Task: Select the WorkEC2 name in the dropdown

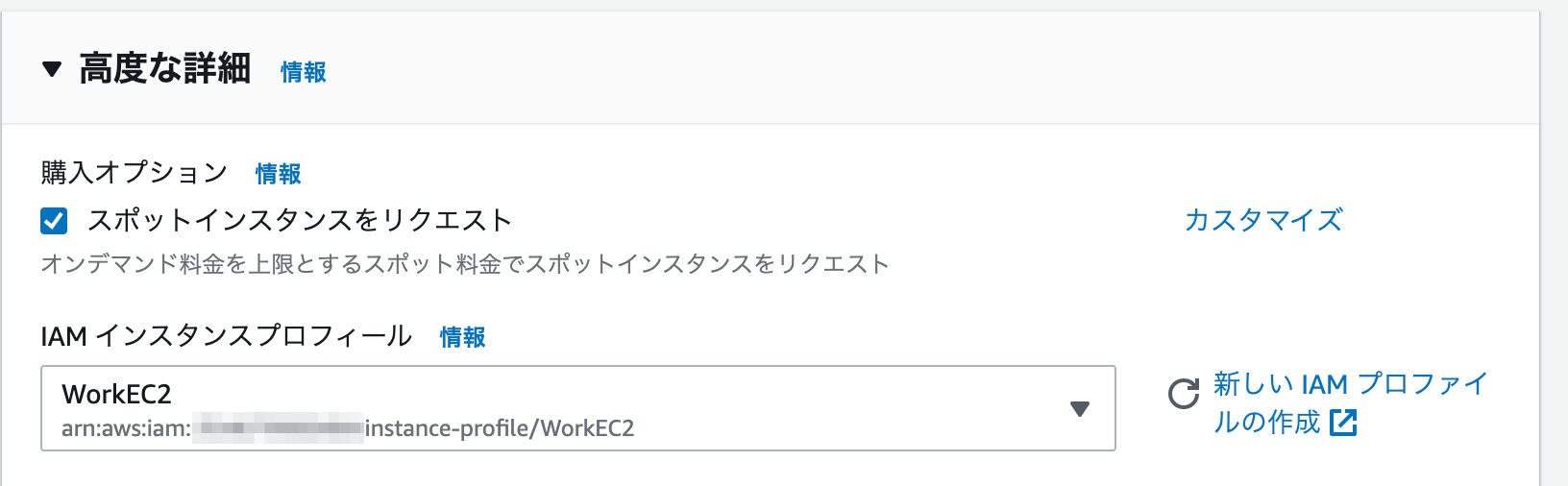Action: [116, 394]
